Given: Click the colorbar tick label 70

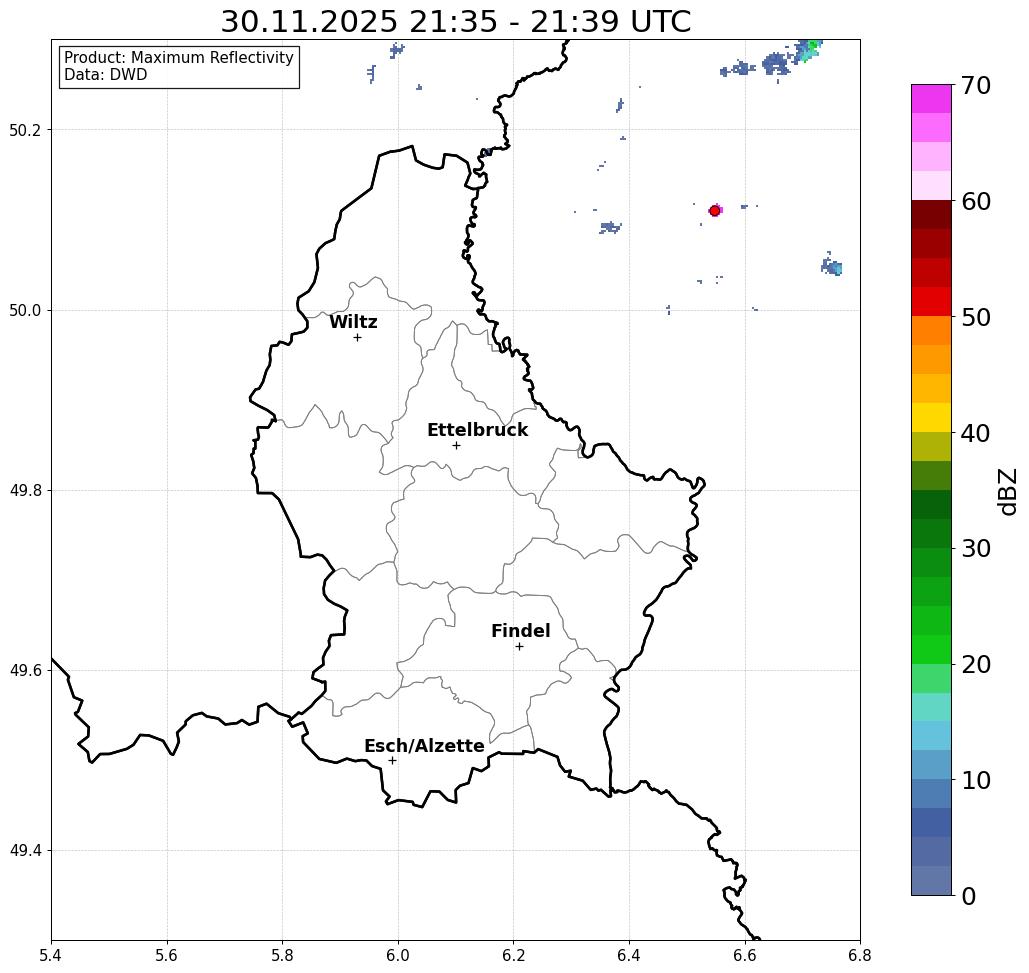Looking at the screenshot, I should point(975,85).
